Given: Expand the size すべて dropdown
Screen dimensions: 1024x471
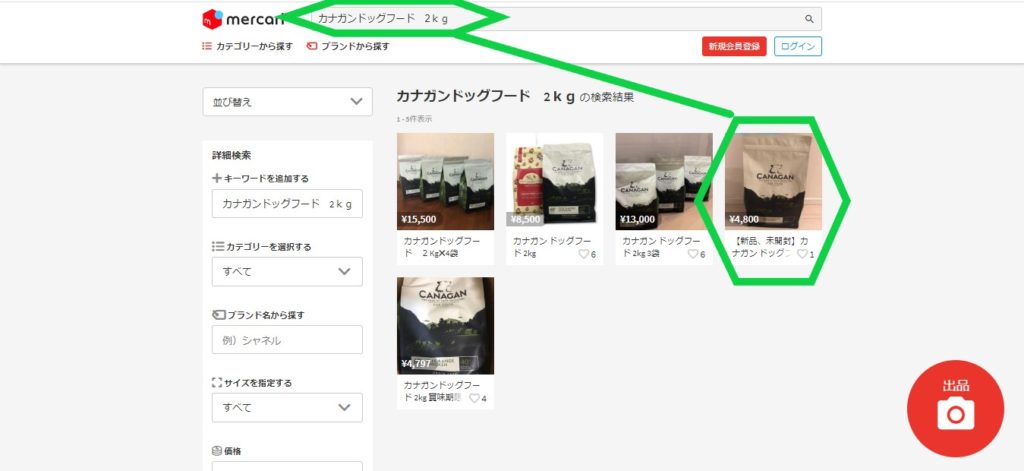Looking at the screenshot, I should pyautogui.click(x=287, y=407).
